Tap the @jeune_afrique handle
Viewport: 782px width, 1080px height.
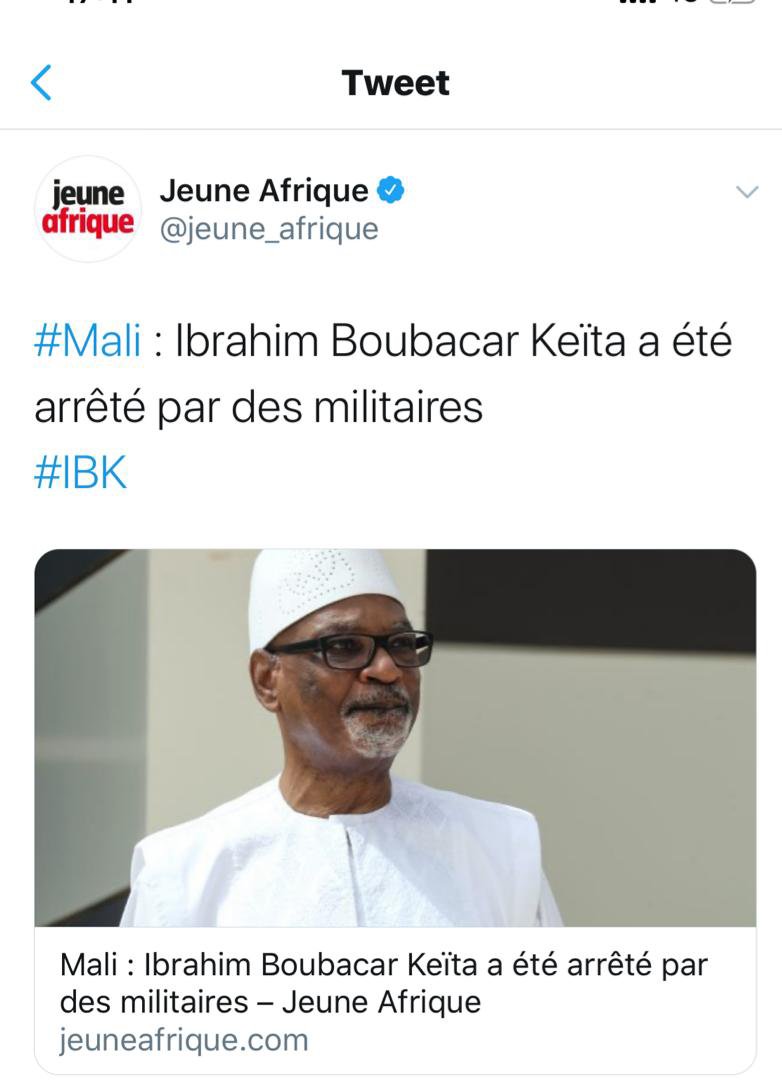[269, 229]
